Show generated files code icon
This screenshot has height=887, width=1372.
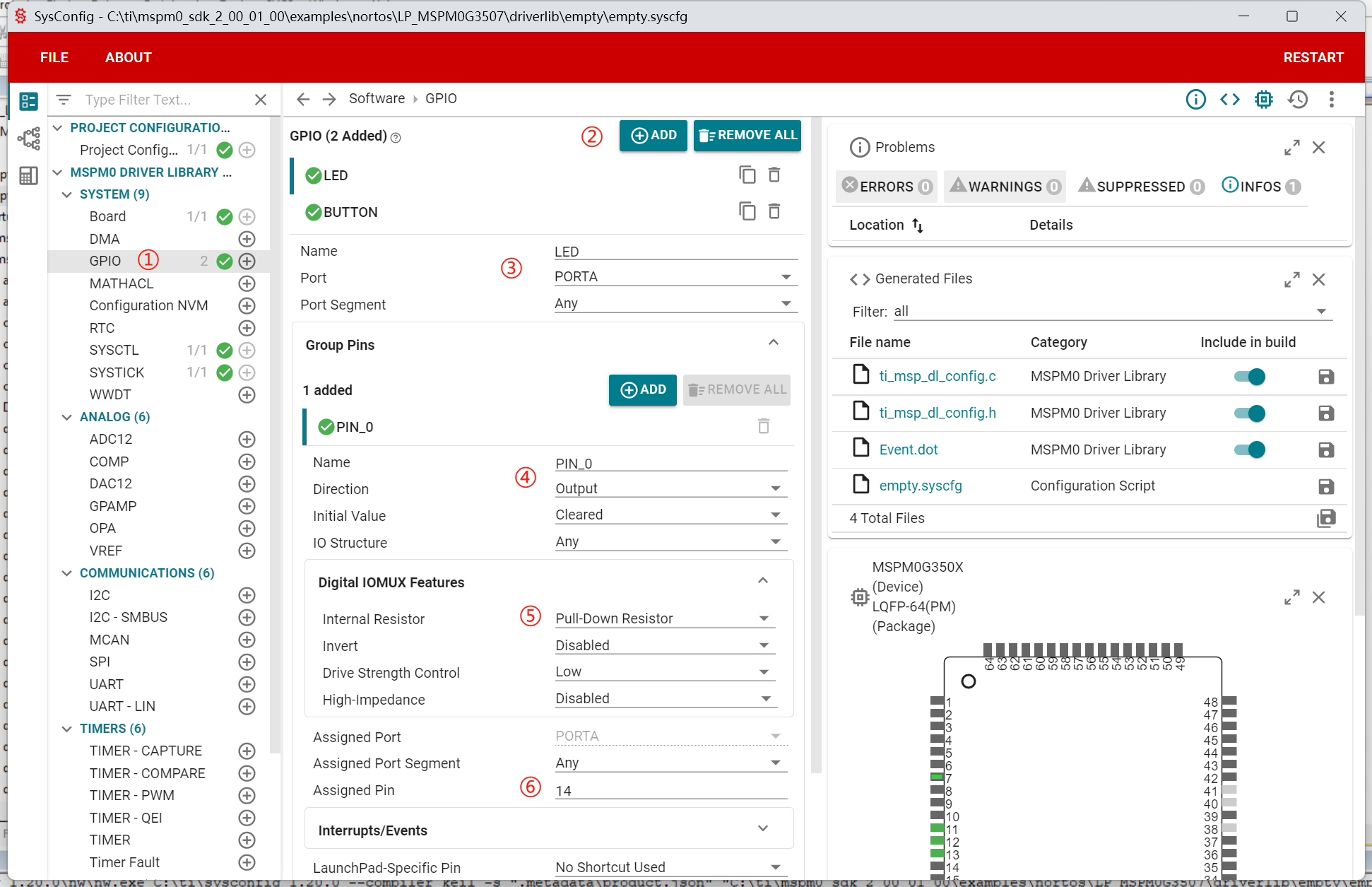tap(1229, 100)
